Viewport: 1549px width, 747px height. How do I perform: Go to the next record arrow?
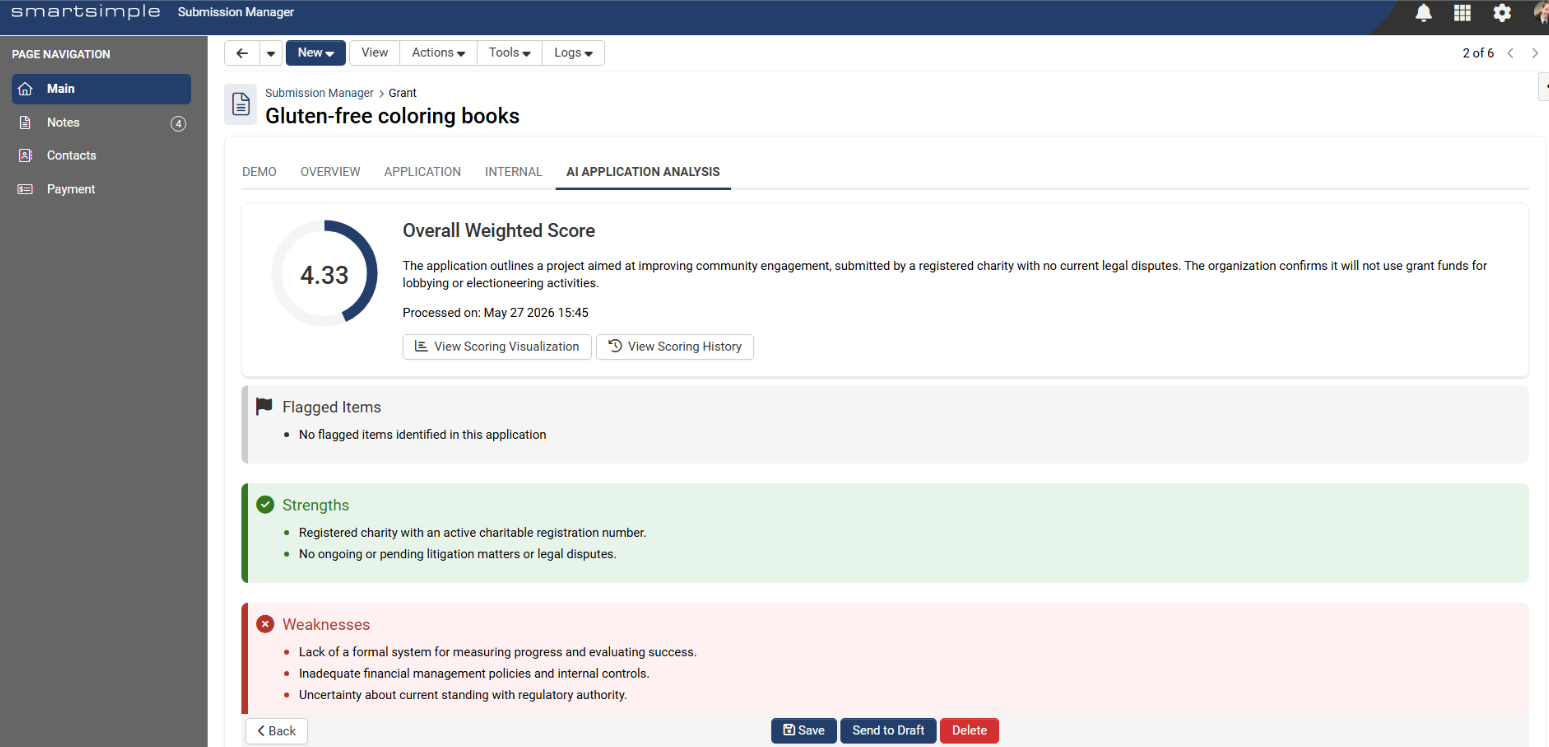click(x=1535, y=53)
